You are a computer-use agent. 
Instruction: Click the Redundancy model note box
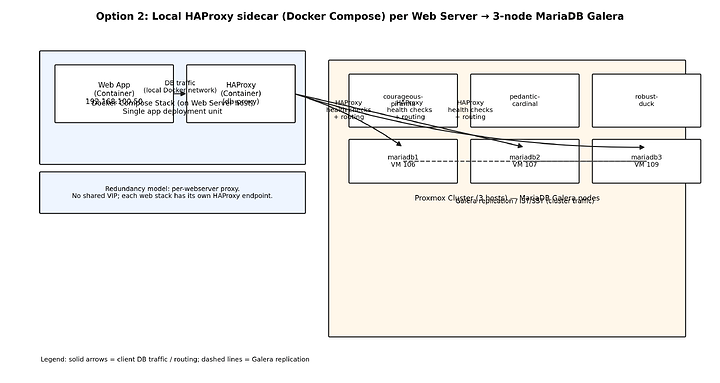coord(172,192)
